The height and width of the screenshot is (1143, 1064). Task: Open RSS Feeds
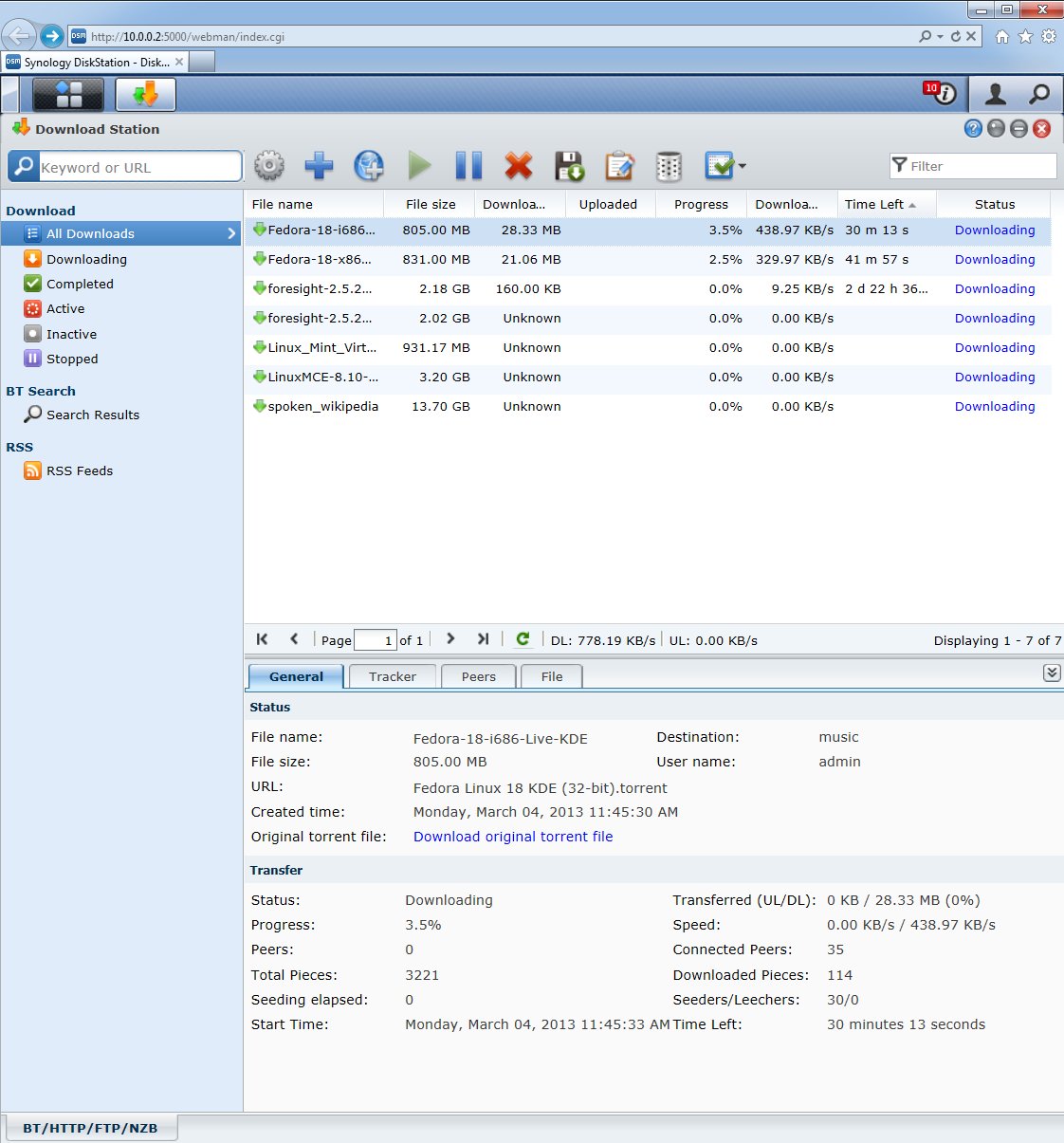tap(80, 470)
